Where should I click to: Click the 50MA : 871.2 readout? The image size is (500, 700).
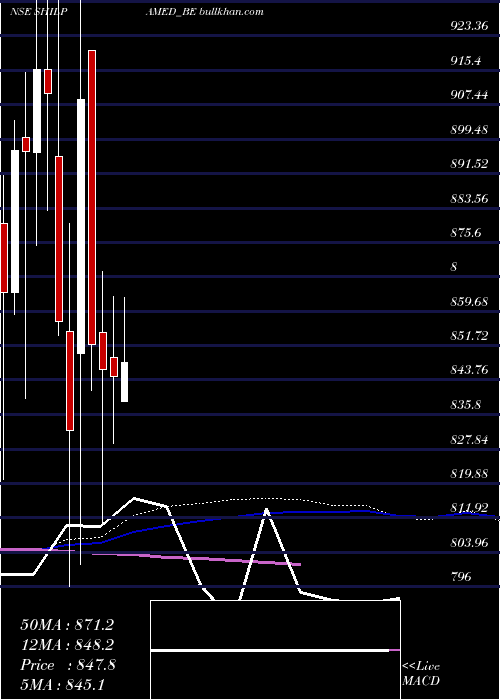67,625
